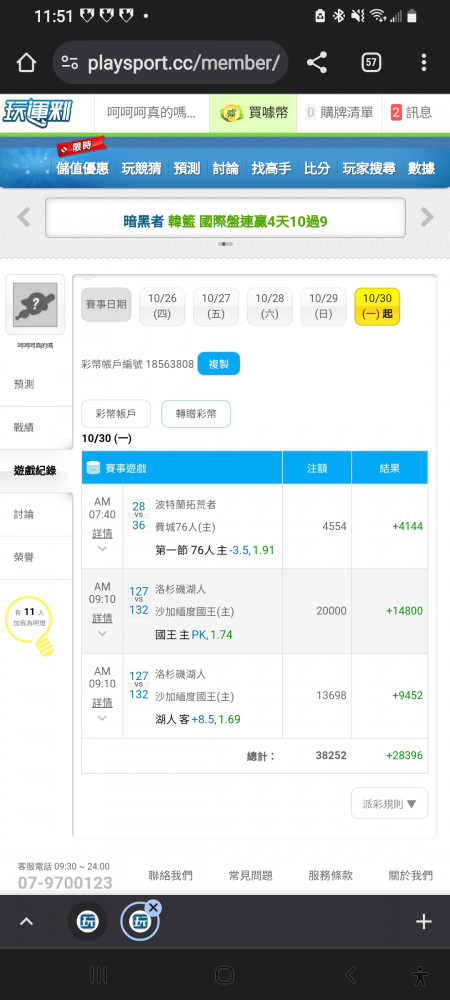Screen dimensions: 450x1000
Task: Show next banner with right arrow
Action: tap(426, 217)
